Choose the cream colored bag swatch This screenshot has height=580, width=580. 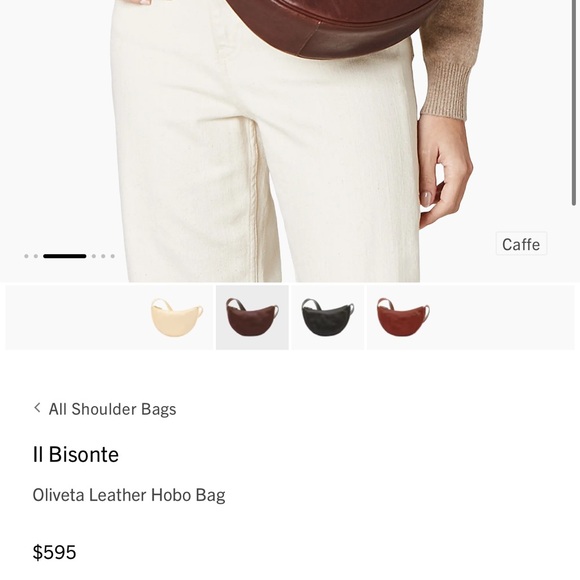click(177, 317)
